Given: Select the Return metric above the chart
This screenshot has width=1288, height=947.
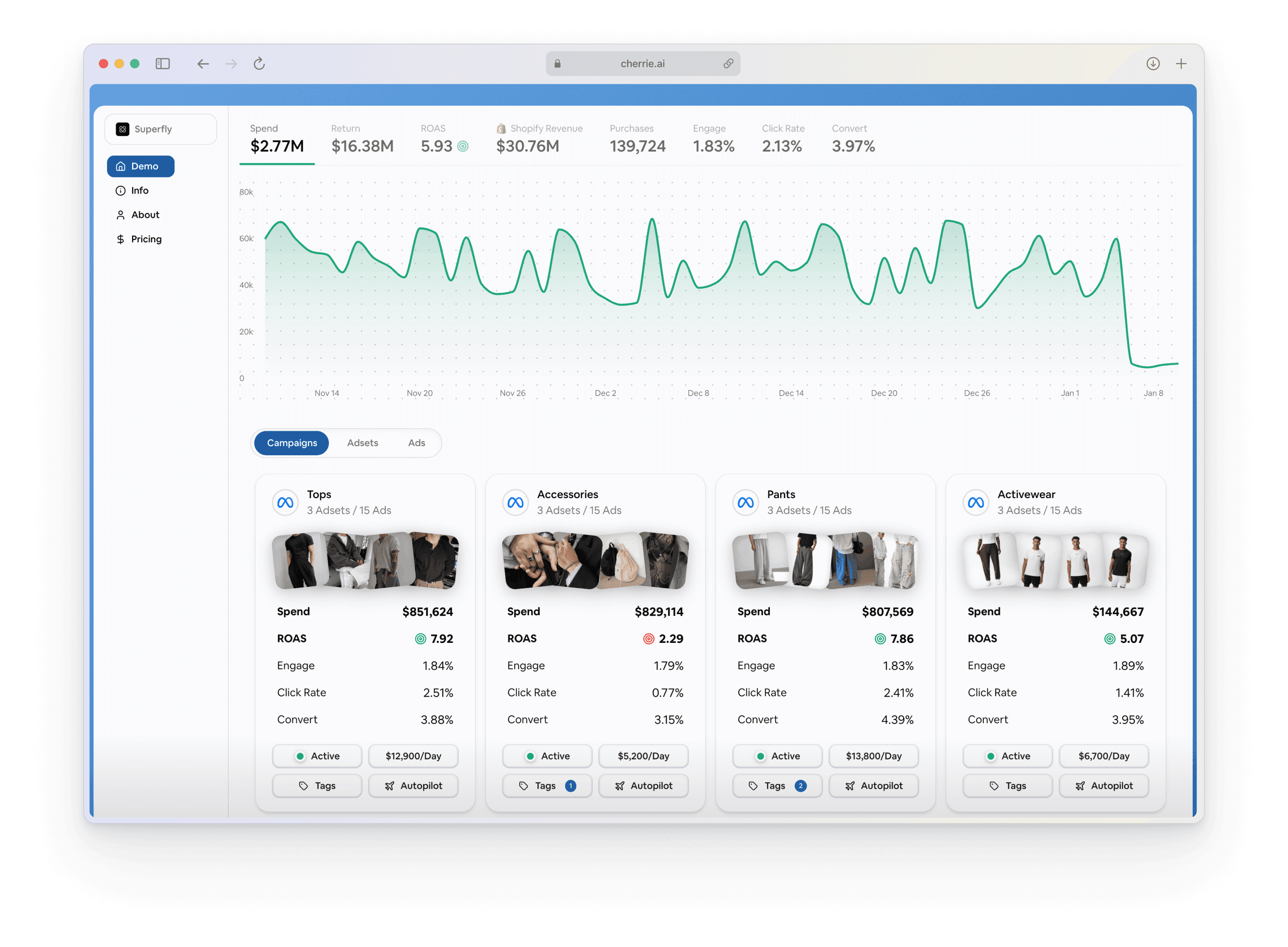Looking at the screenshot, I should [x=363, y=139].
